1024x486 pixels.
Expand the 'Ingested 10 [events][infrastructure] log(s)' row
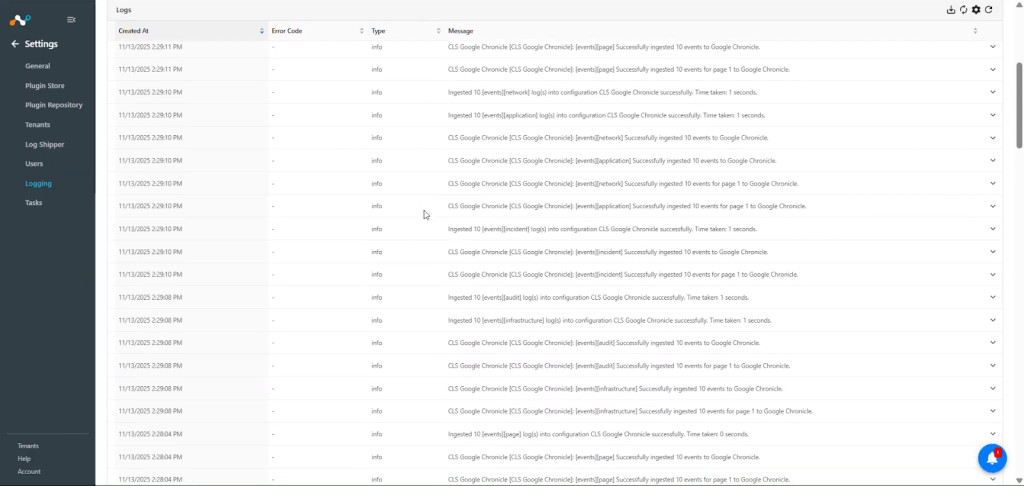(x=993, y=320)
